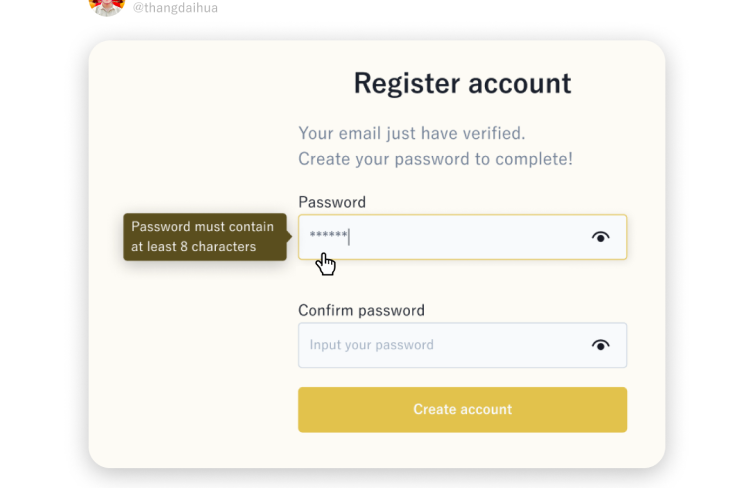Click the @thangdaihua username handle
Viewport: 755px width, 488px height.
coord(175,8)
